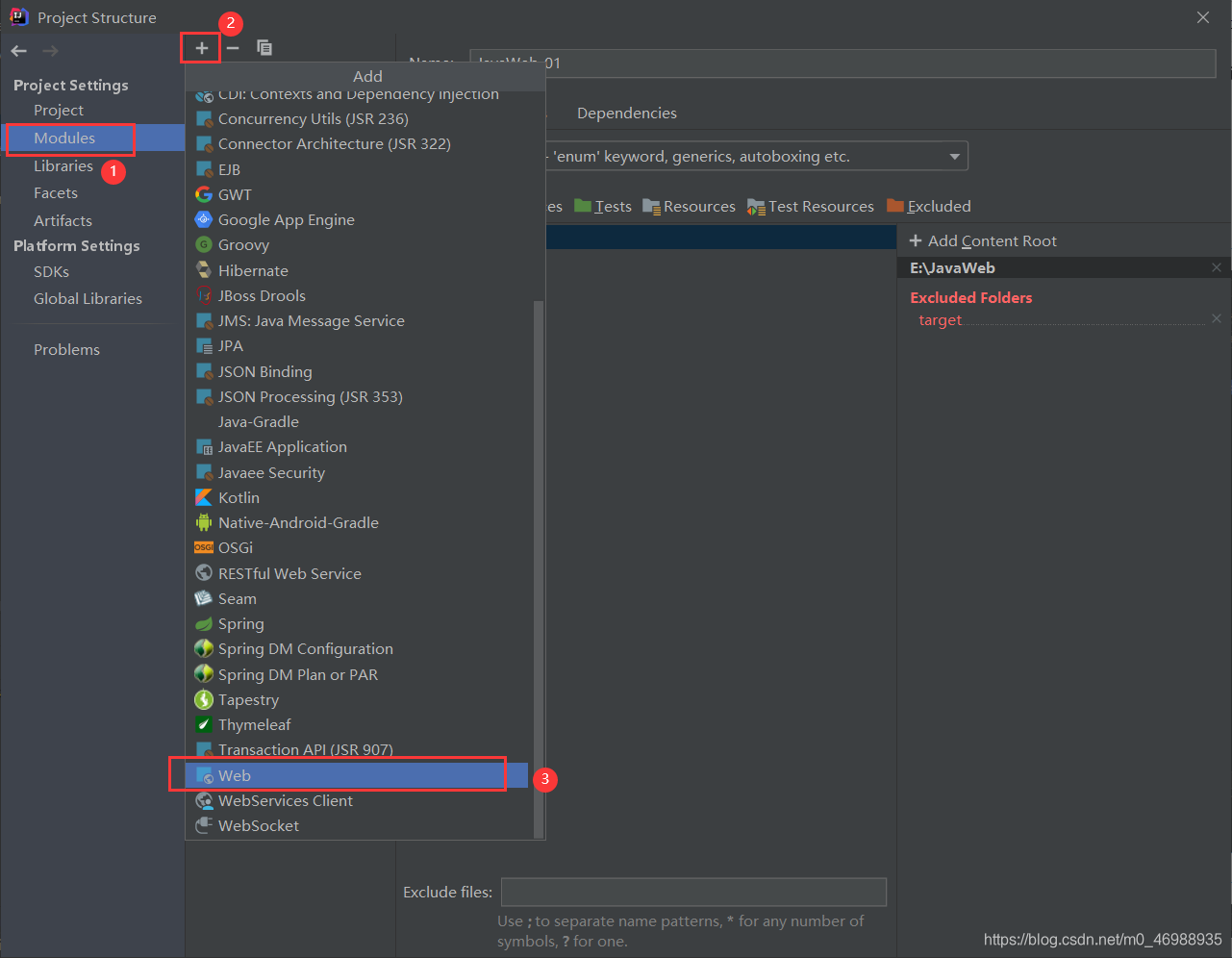Remove the E:\JavaWeb content root
1232x958 pixels.
[1217, 267]
